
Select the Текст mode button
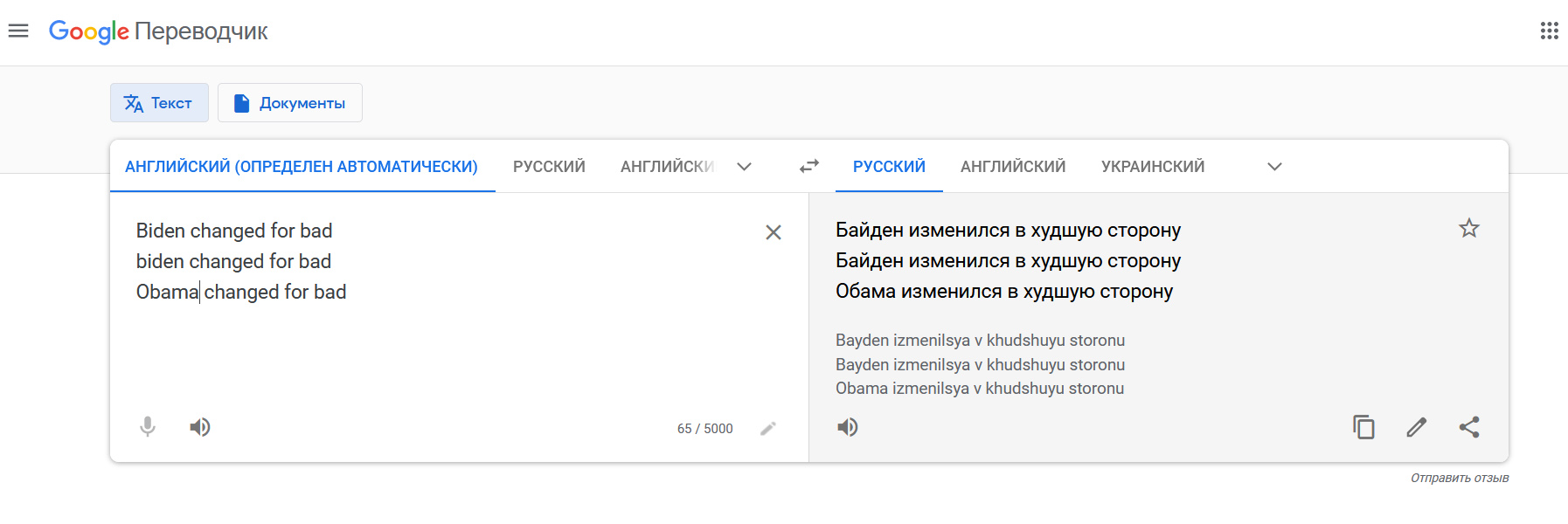point(159,103)
